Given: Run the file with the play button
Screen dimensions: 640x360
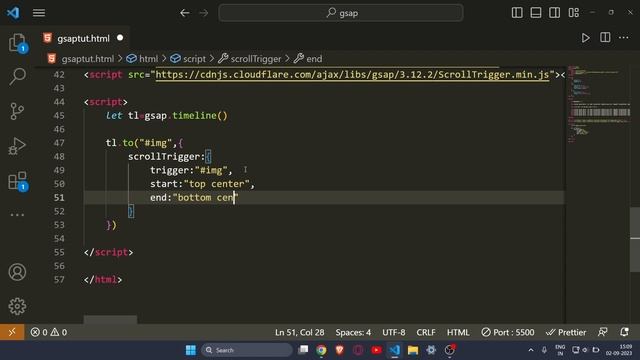Looking at the screenshot, I should [585, 38].
